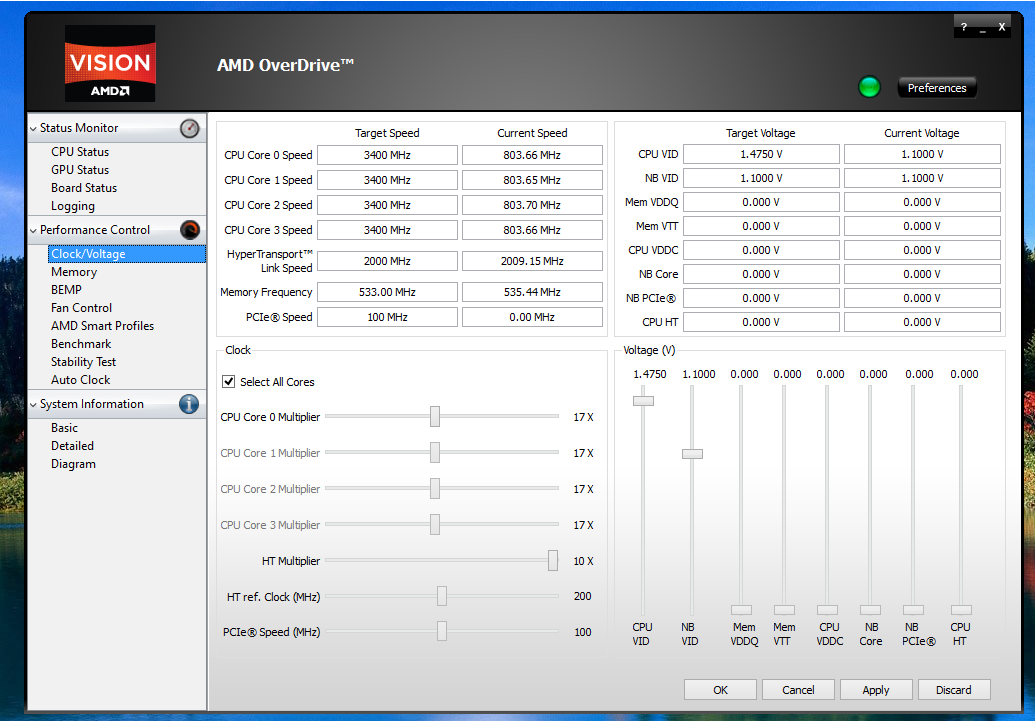Image resolution: width=1036 pixels, height=721 pixels.
Task: Click the Cancel button
Action: tap(798, 690)
